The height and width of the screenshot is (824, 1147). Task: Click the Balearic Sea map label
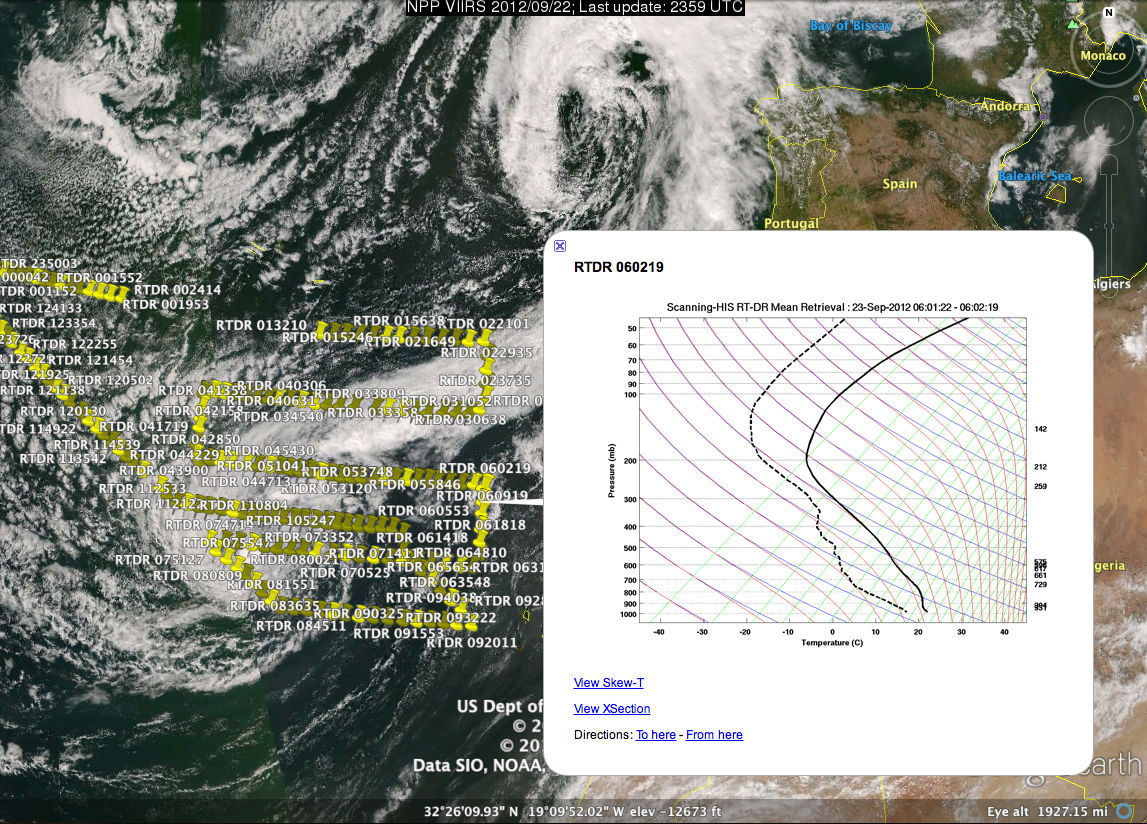pyautogui.click(x=1034, y=176)
